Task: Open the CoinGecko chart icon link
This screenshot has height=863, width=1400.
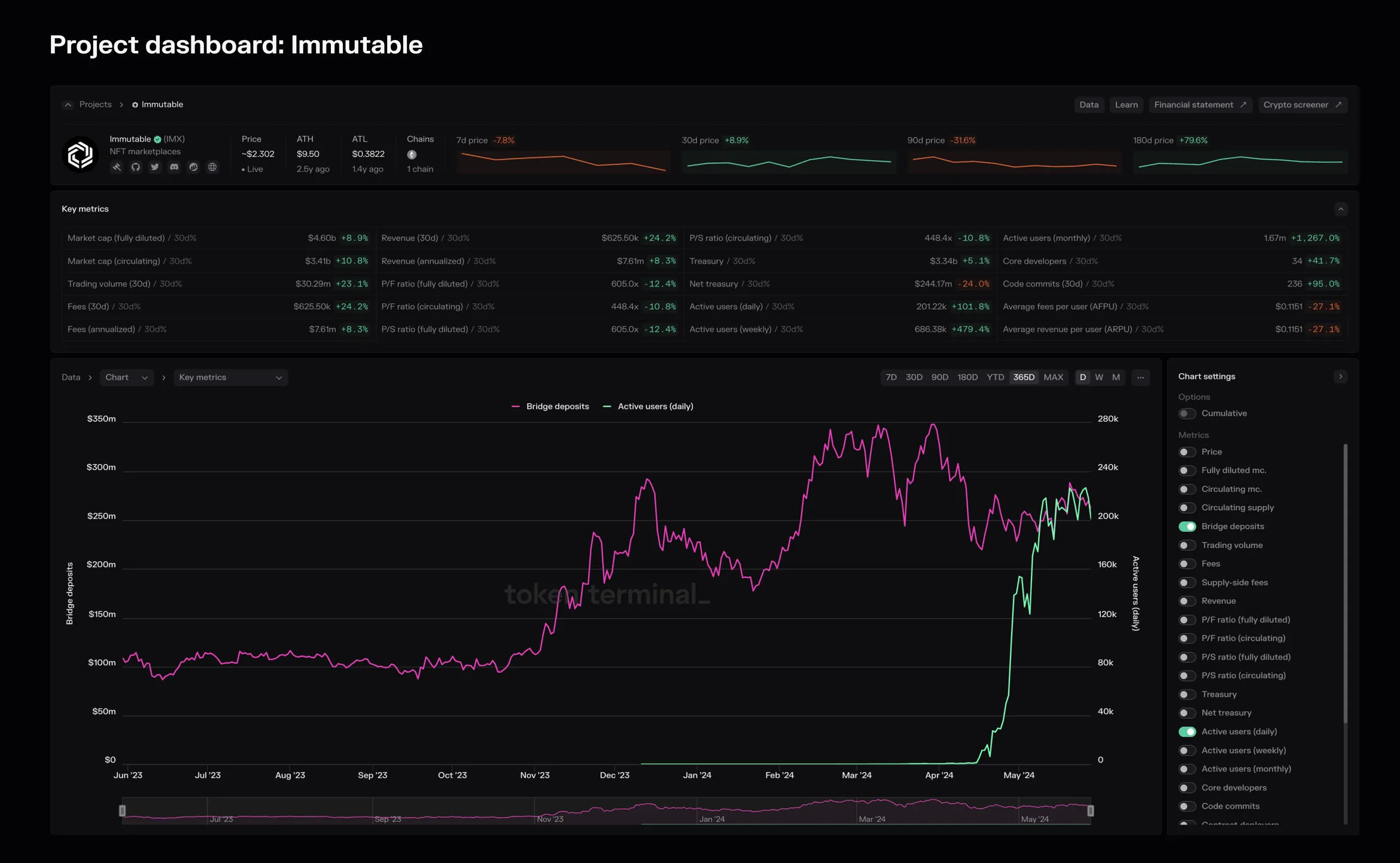Action: (x=193, y=167)
